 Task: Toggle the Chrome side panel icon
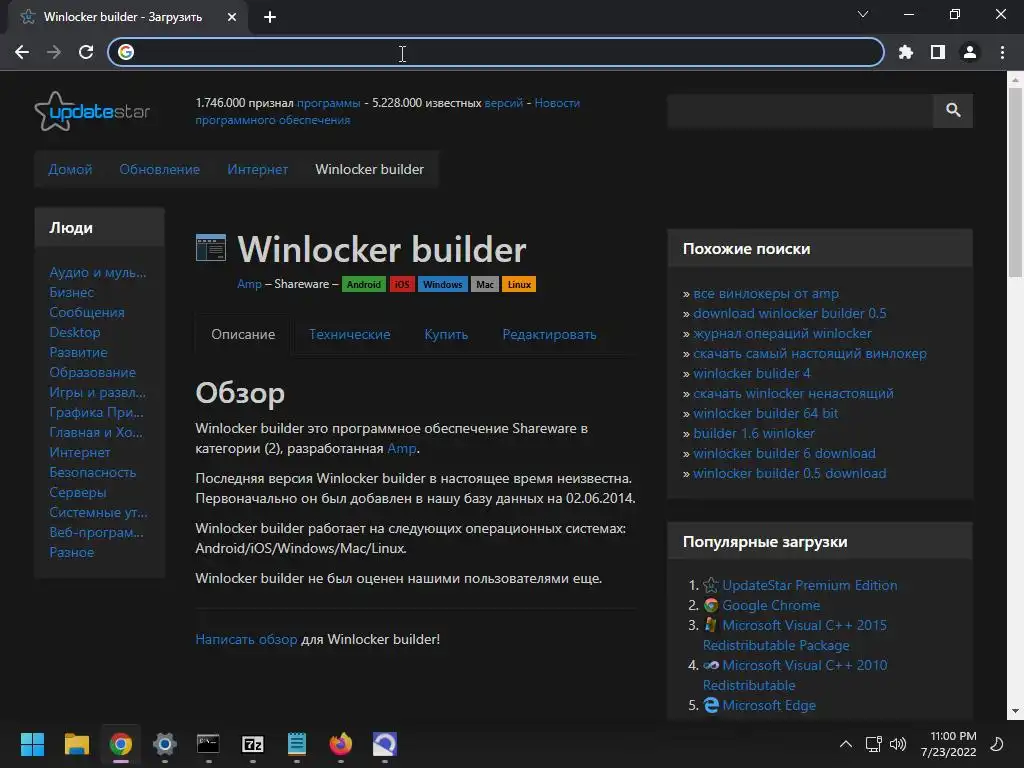[x=938, y=52]
